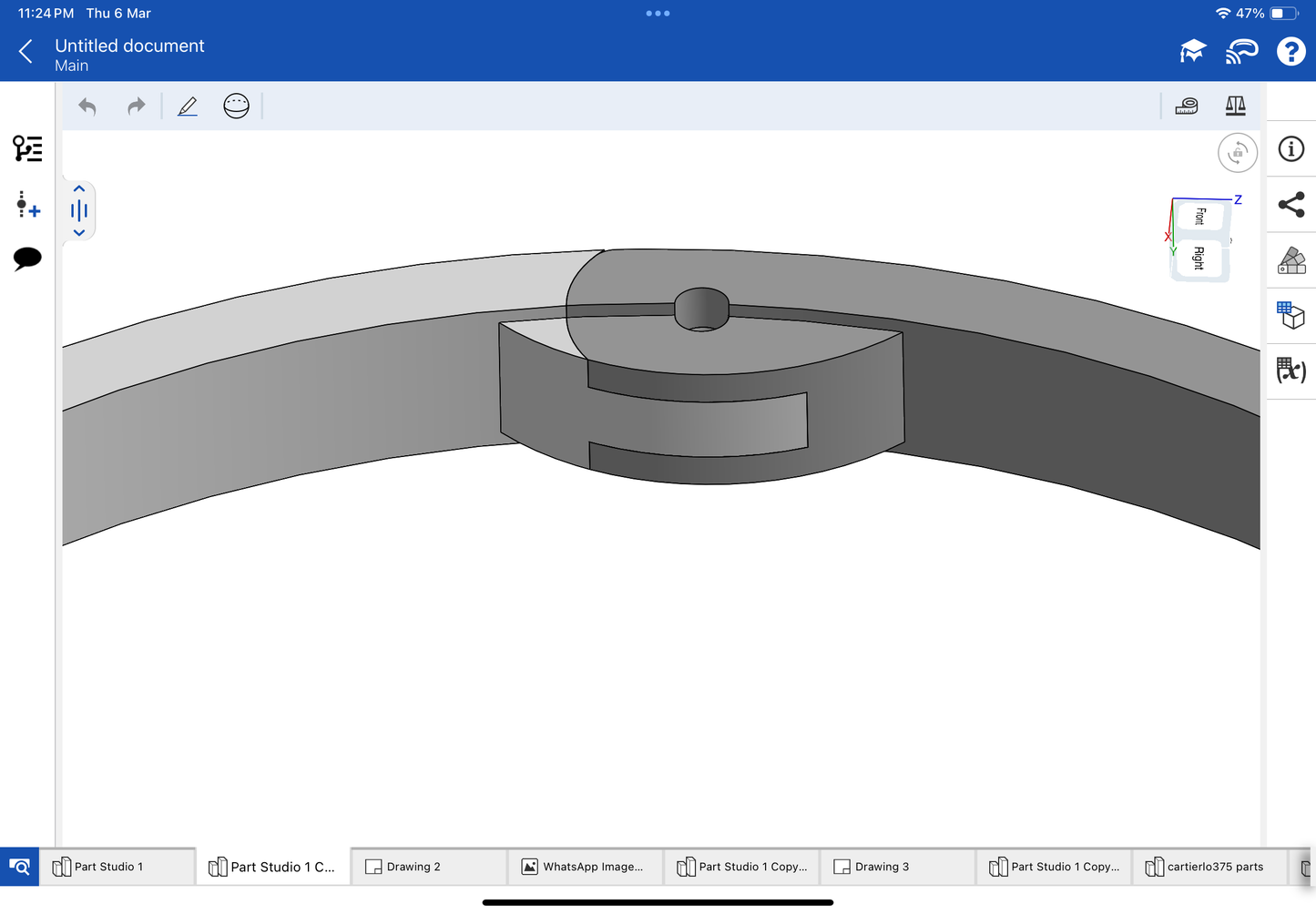Image resolution: width=1316 pixels, height=914 pixels.
Task: Open the Mass properties scale icon
Action: [x=1235, y=107]
